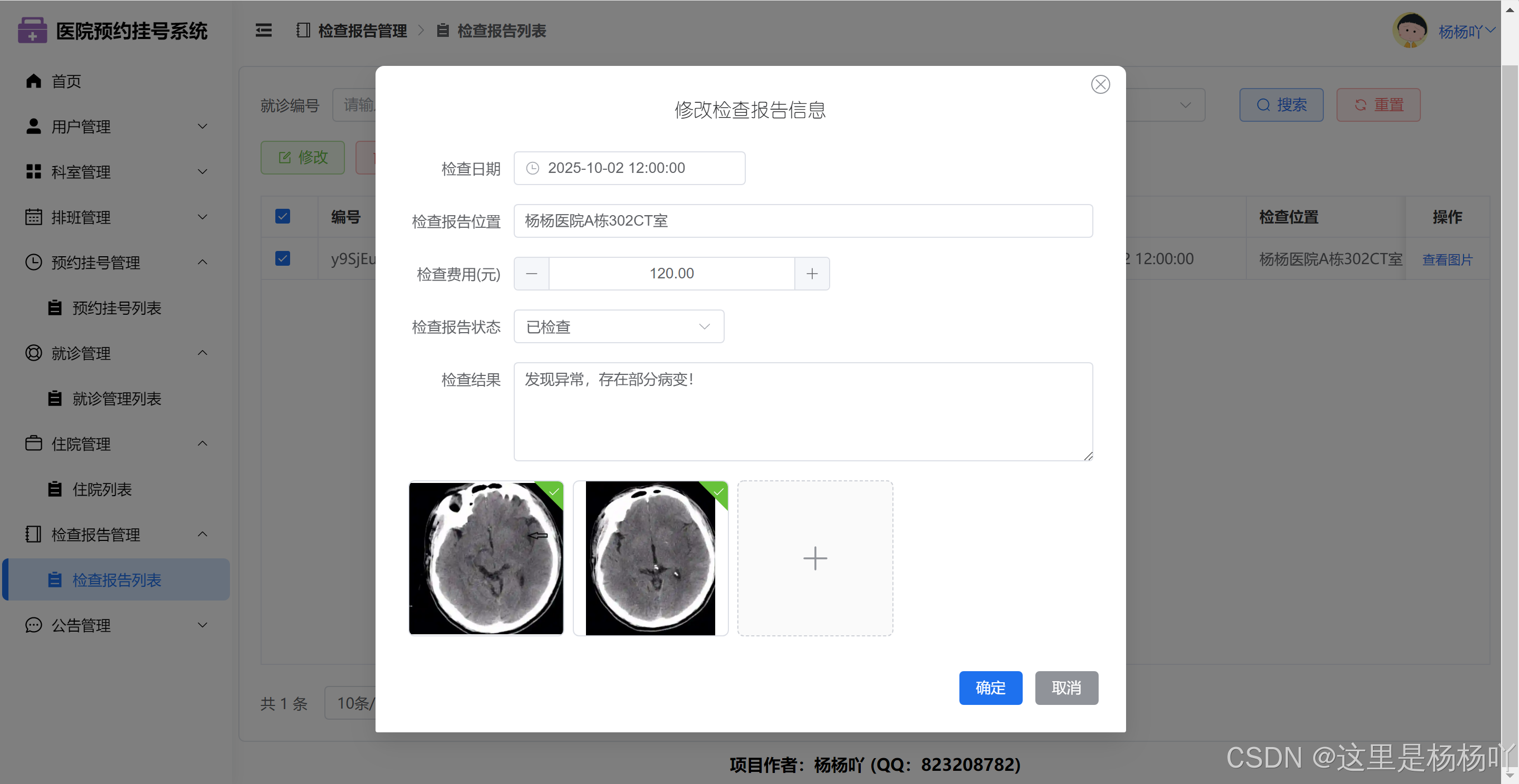The image size is (1519, 784).
Task: Click the 取消 button
Action: click(1066, 688)
